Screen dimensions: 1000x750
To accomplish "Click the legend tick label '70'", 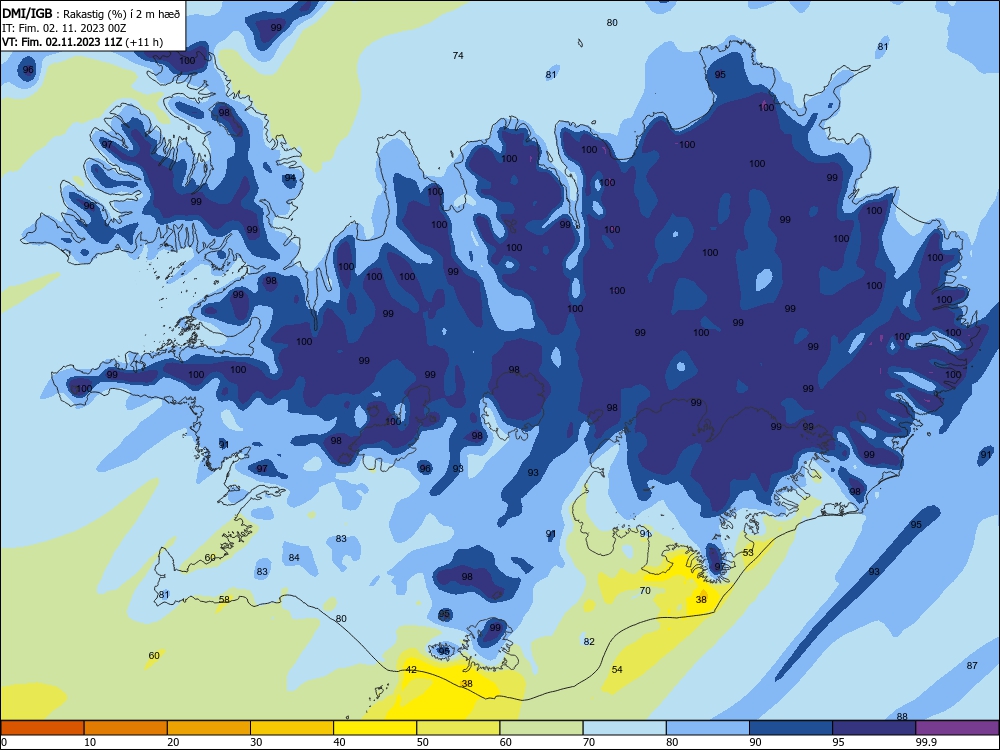I will [589, 742].
